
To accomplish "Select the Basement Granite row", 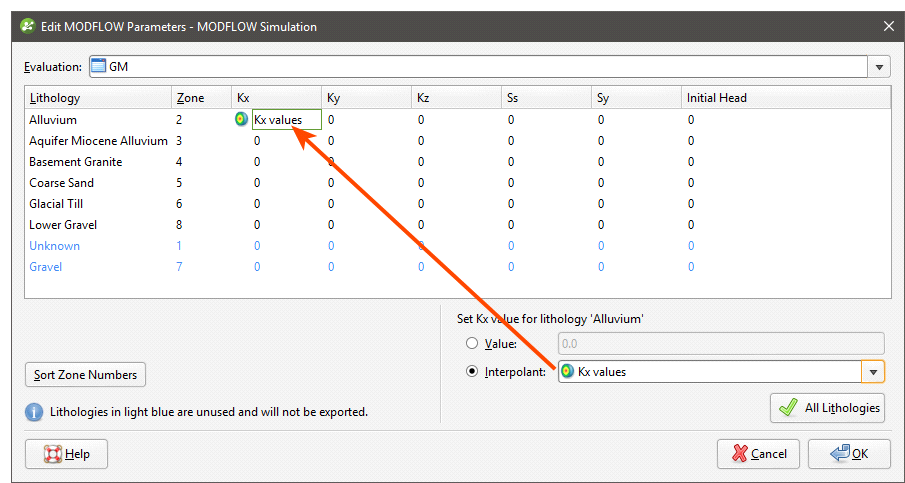I will coord(458,162).
